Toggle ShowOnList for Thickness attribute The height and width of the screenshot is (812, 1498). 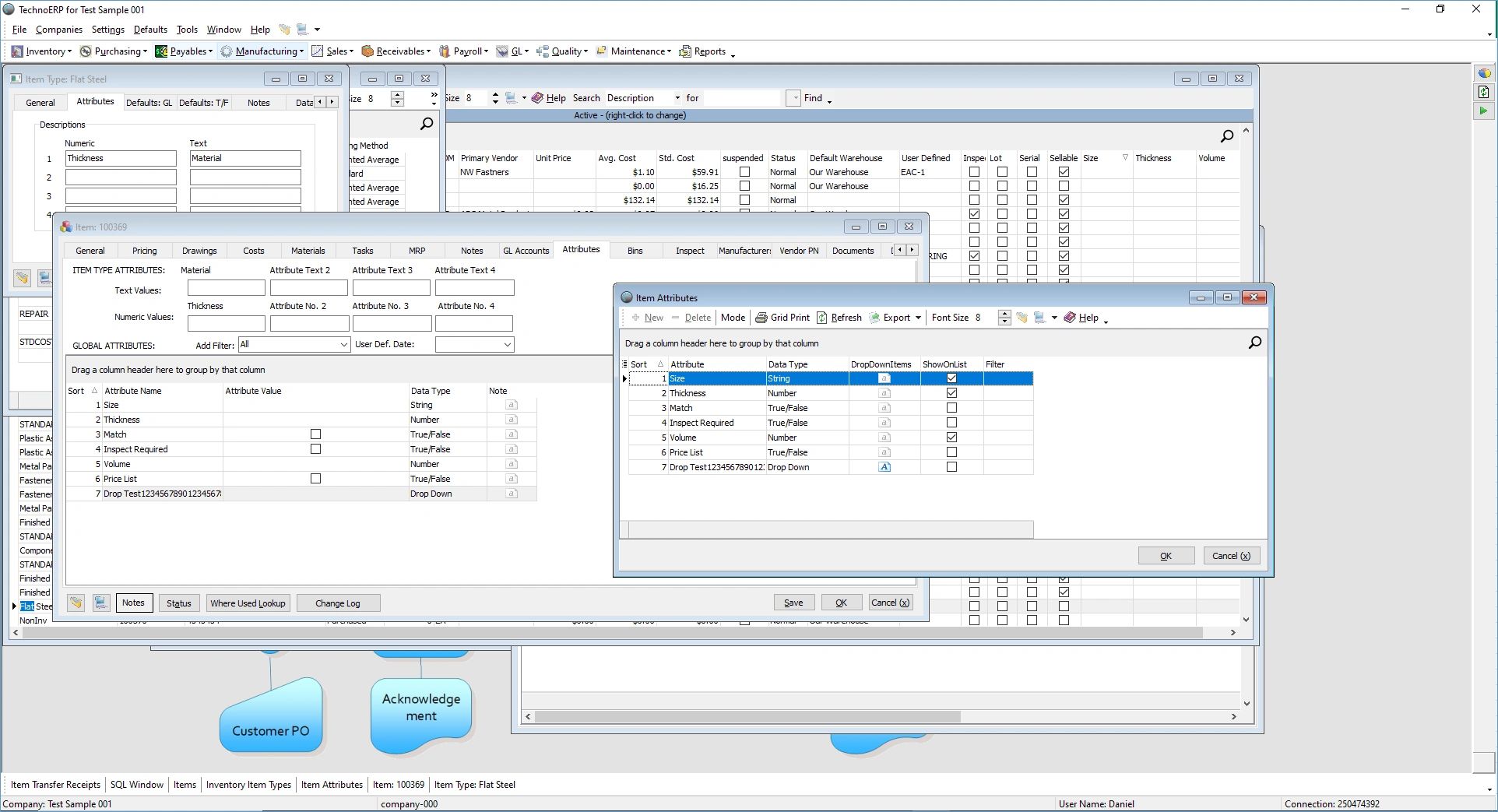[x=951, y=393]
